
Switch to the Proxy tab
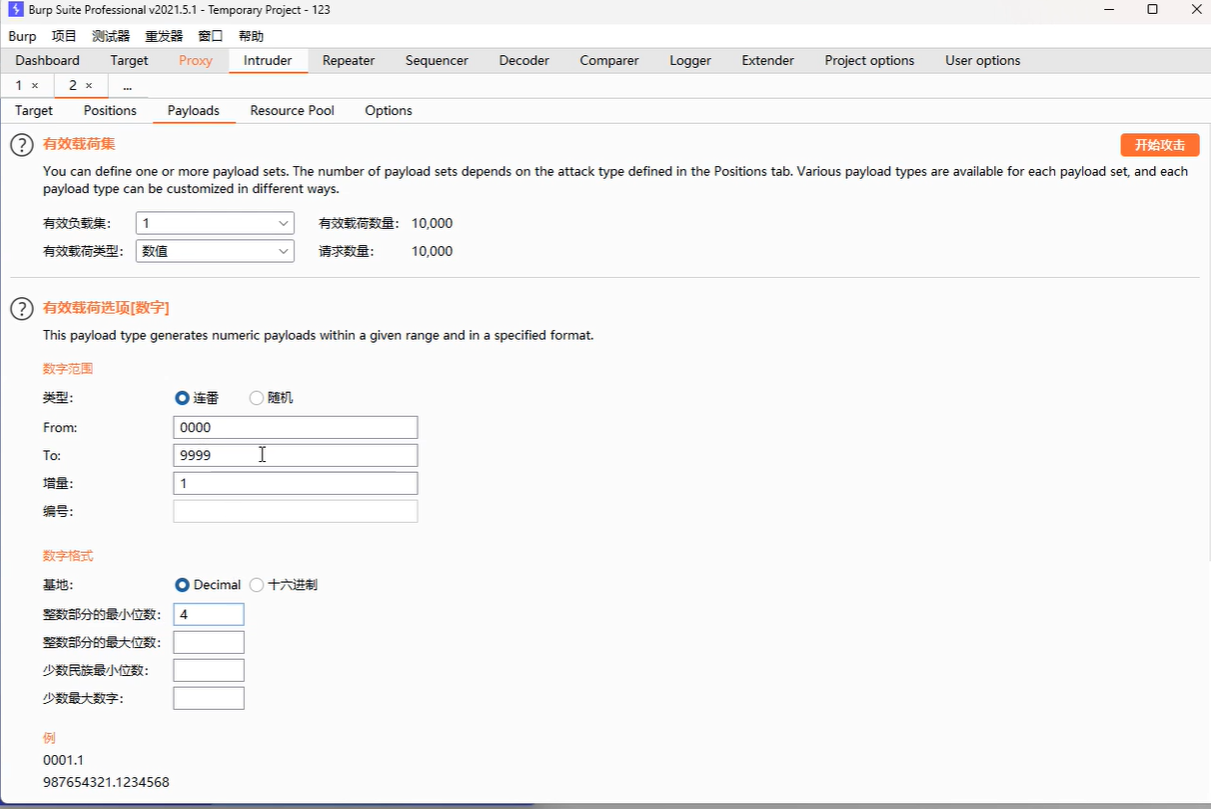196,60
